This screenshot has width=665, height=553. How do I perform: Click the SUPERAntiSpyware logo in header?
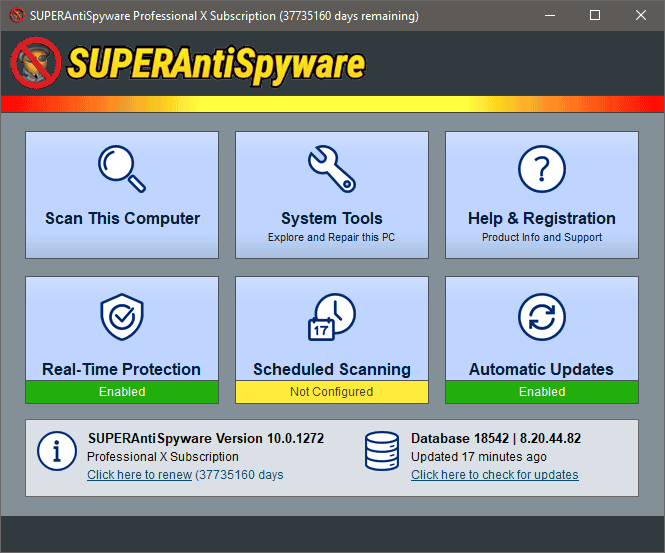coord(188,64)
